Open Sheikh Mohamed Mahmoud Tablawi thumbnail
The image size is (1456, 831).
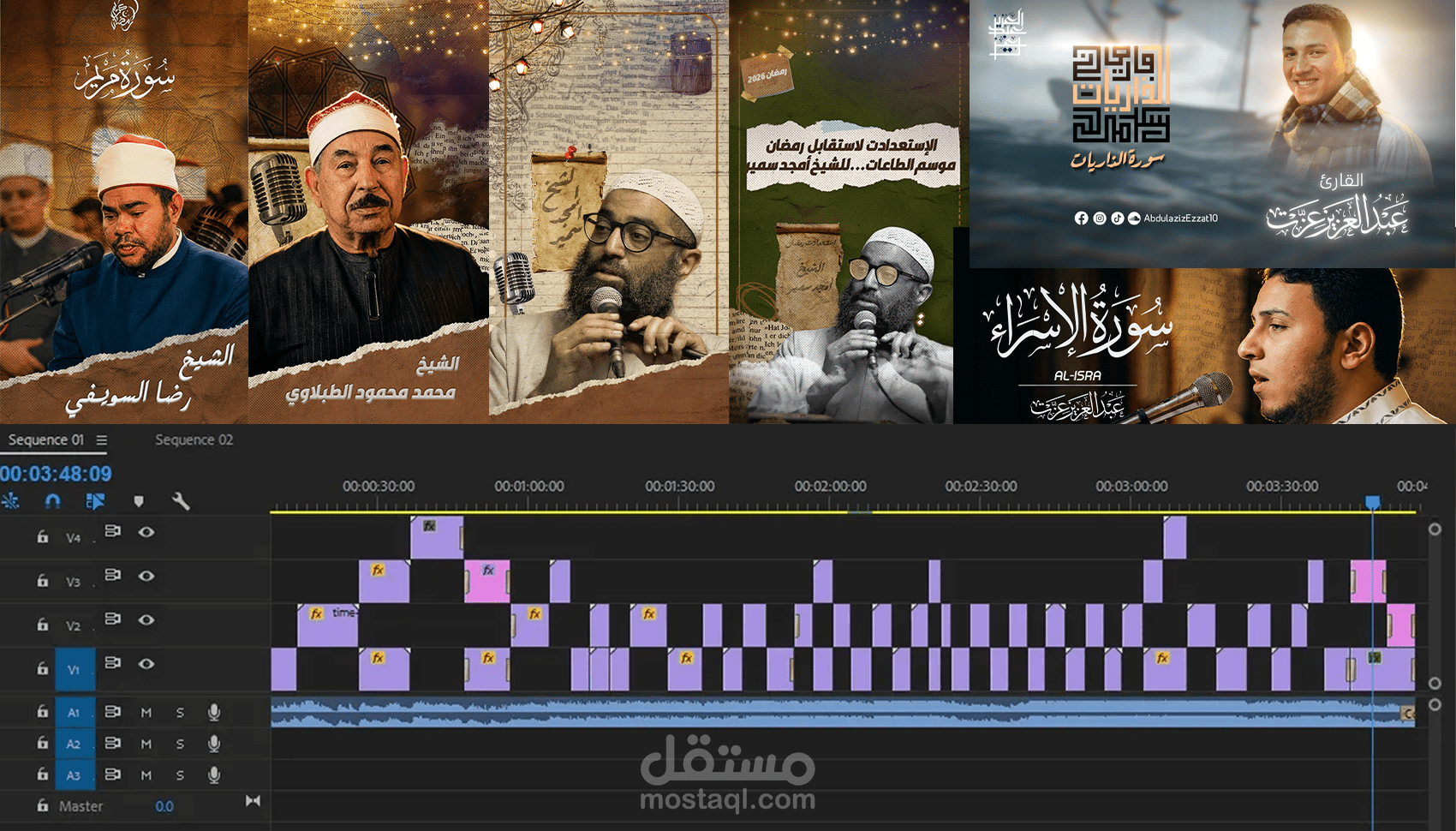[368, 212]
